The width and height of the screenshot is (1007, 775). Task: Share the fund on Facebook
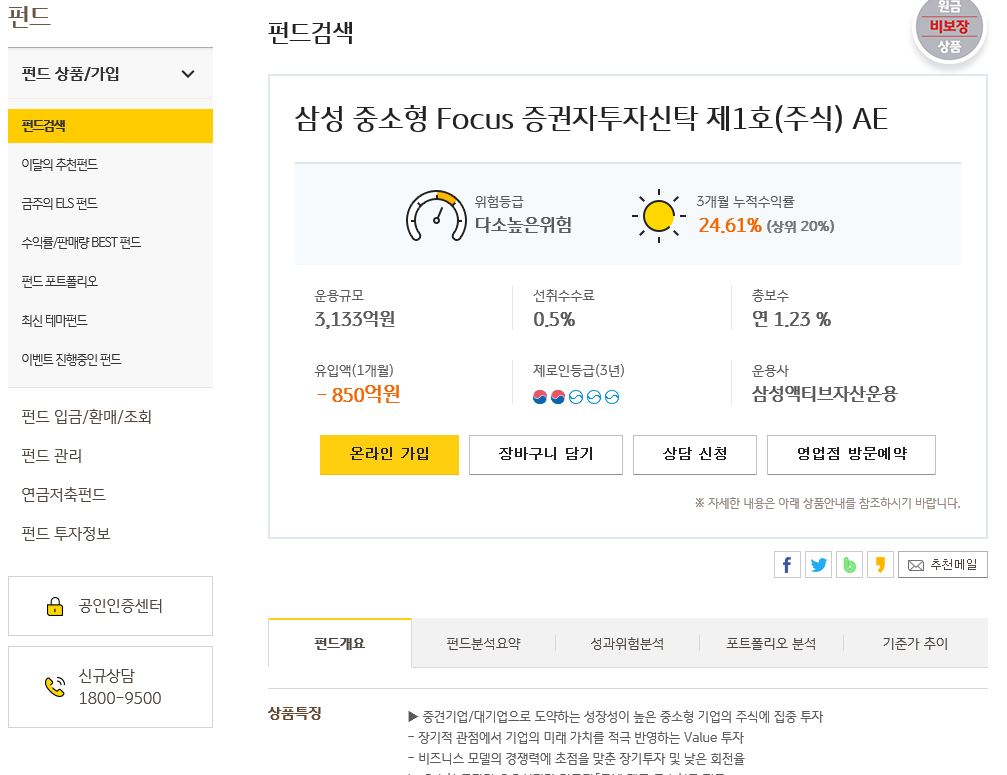787,565
